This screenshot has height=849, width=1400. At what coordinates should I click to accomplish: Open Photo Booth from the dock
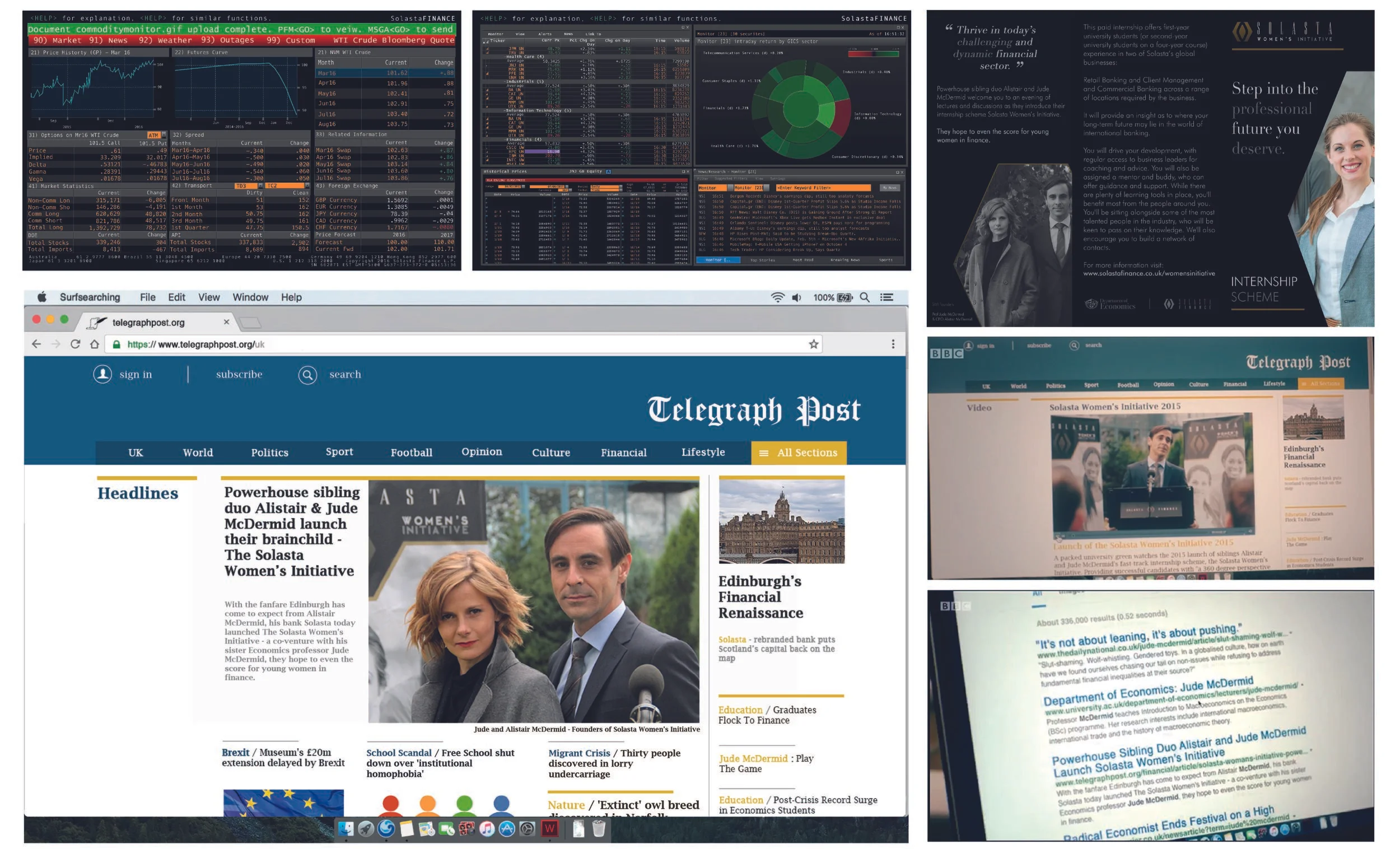466,828
